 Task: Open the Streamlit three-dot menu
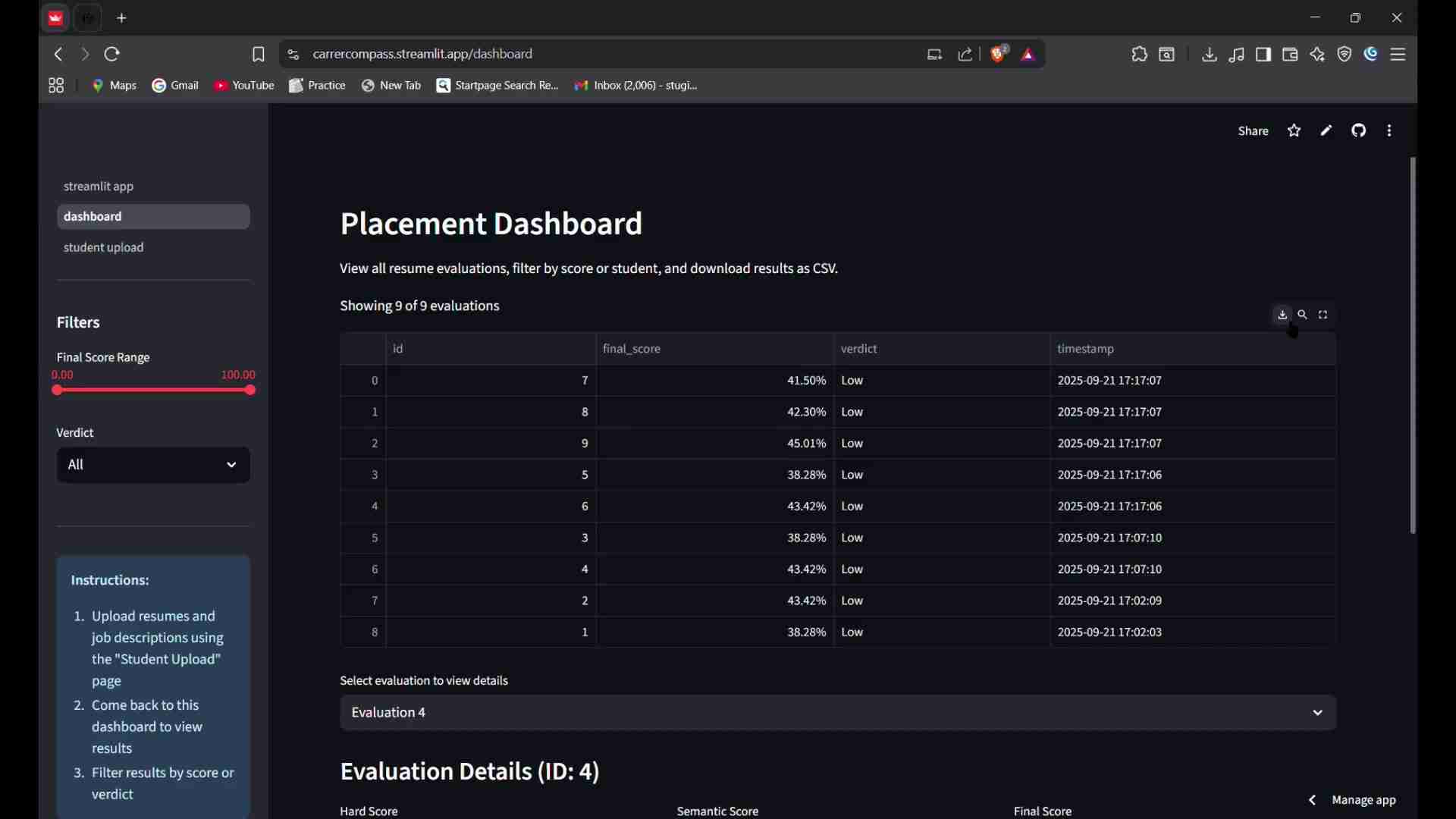point(1390,131)
